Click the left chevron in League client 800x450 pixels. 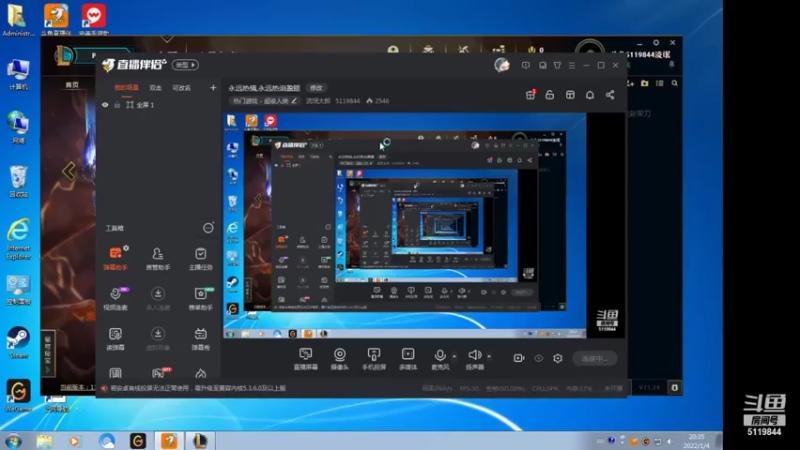click(x=69, y=171)
